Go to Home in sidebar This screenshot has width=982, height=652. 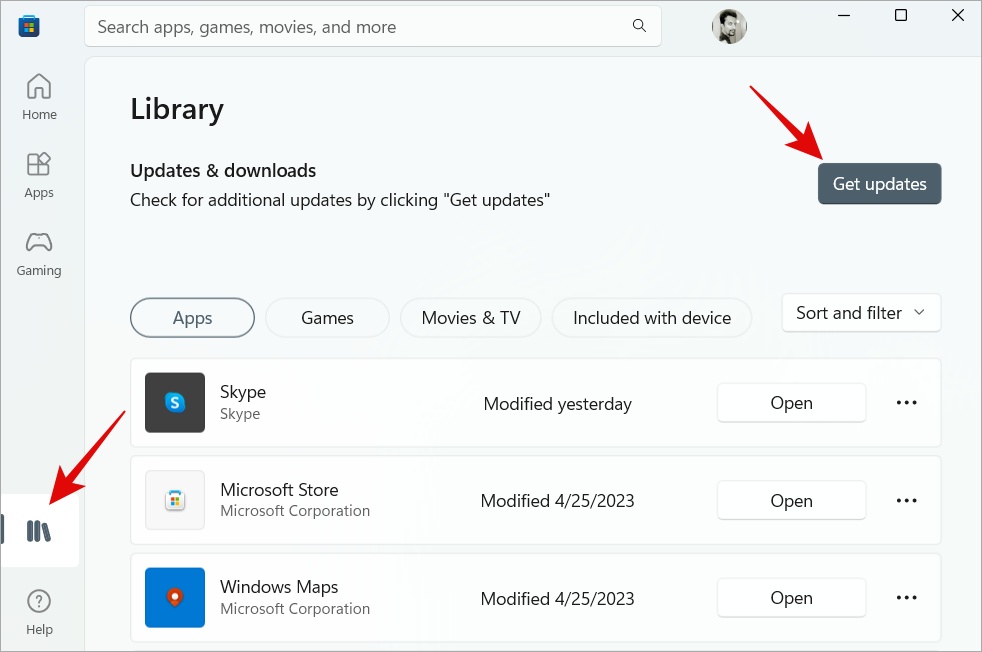tap(39, 97)
